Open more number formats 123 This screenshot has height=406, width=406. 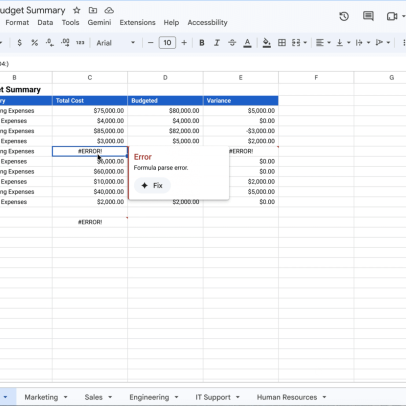click(80, 43)
